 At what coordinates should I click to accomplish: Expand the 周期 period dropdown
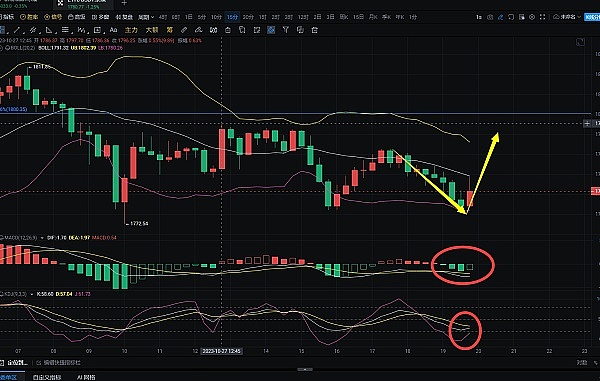point(146,17)
